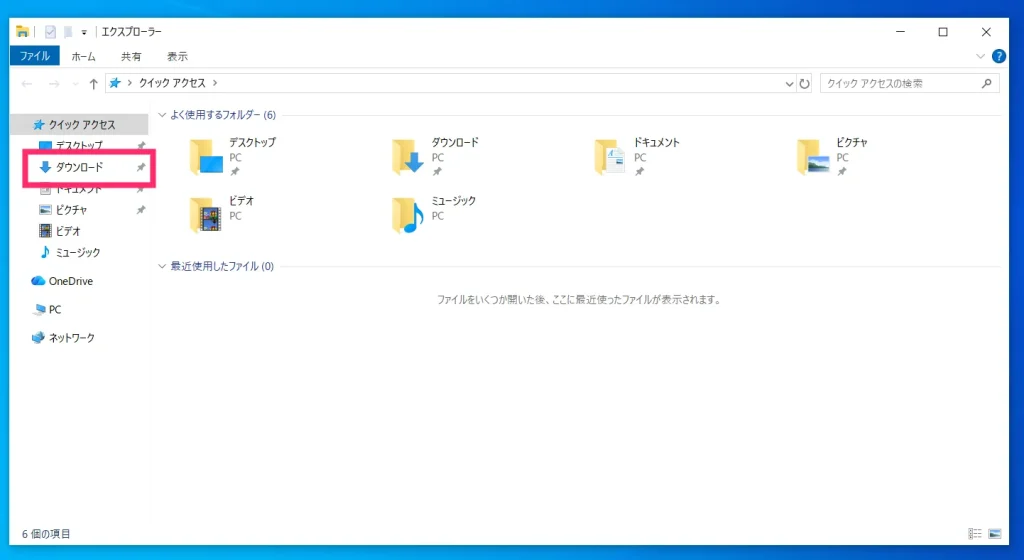Open the Documents folder icon in main pane

click(x=611, y=157)
